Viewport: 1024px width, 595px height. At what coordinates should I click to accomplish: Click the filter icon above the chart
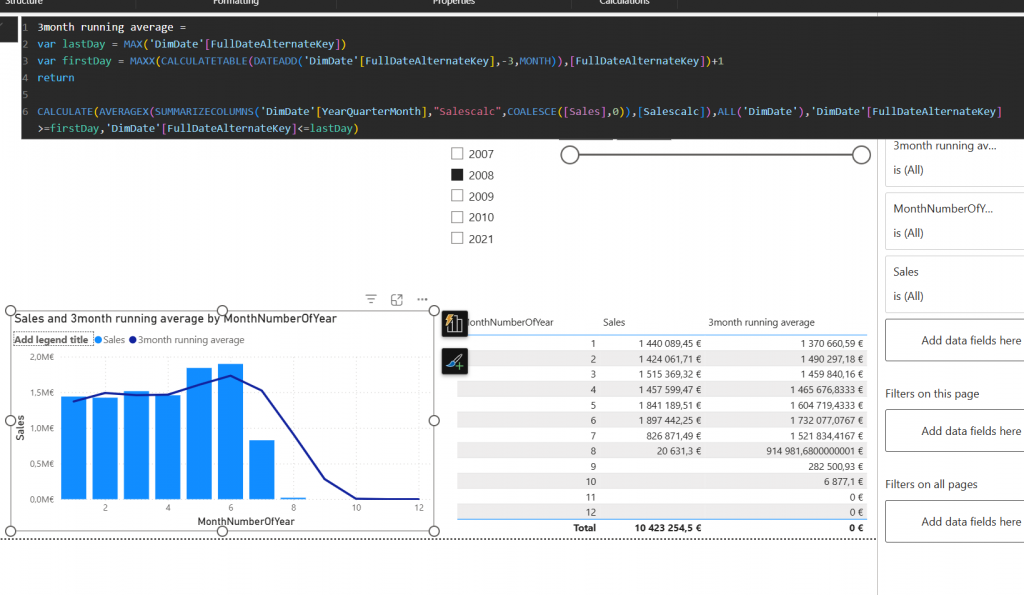point(371,299)
